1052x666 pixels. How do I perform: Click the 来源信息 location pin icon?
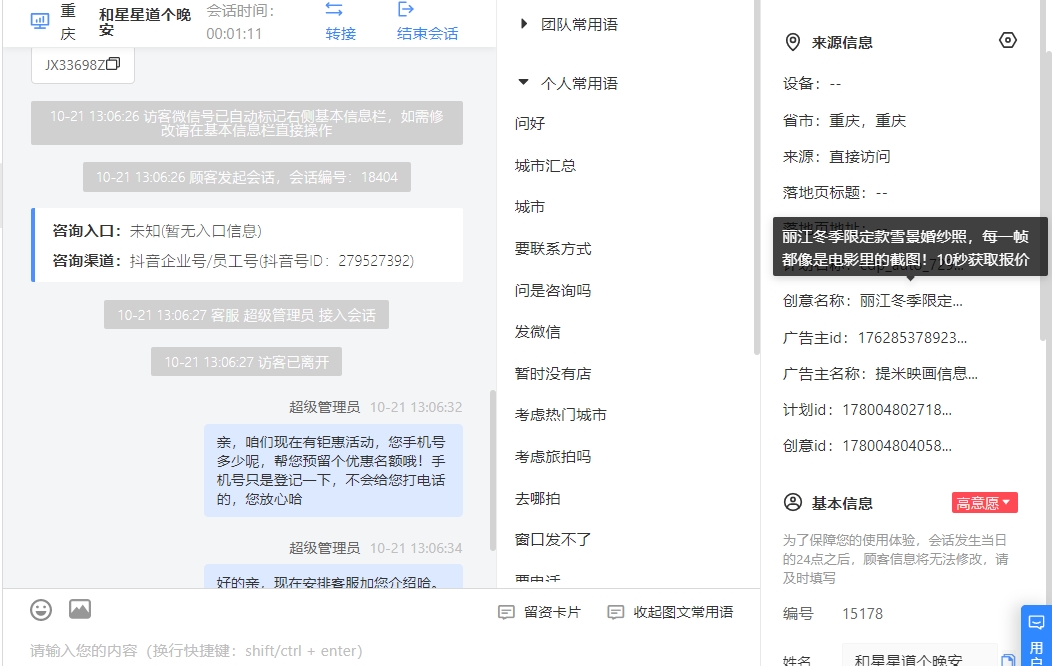click(x=792, y=42)
